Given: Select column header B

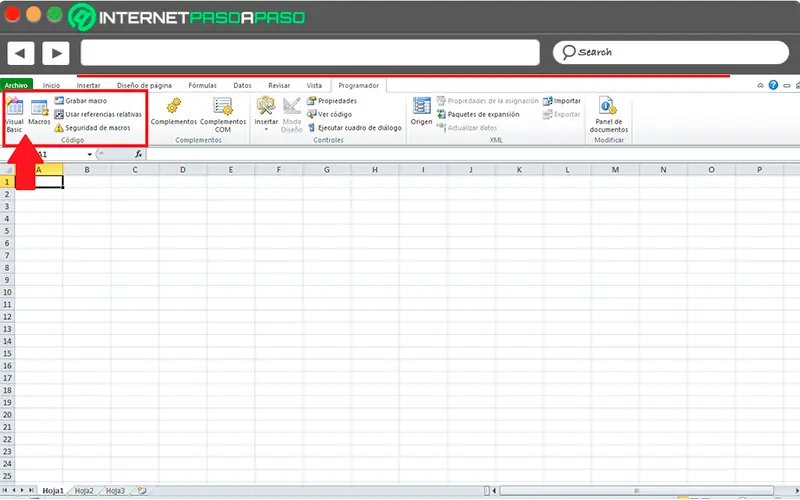Looking at the screenshot, I should (87, 169).
